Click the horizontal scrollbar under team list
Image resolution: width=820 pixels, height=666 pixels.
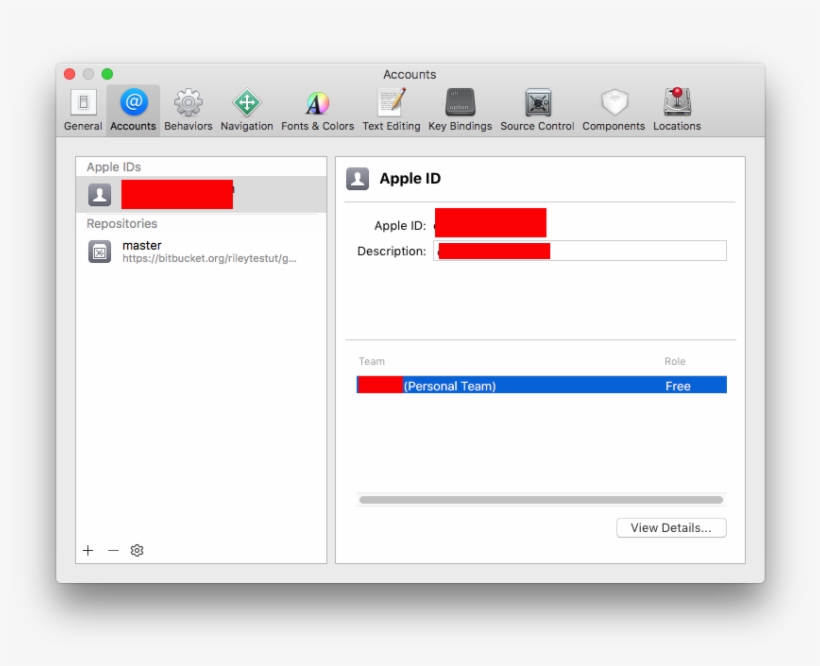pos(540,500)
